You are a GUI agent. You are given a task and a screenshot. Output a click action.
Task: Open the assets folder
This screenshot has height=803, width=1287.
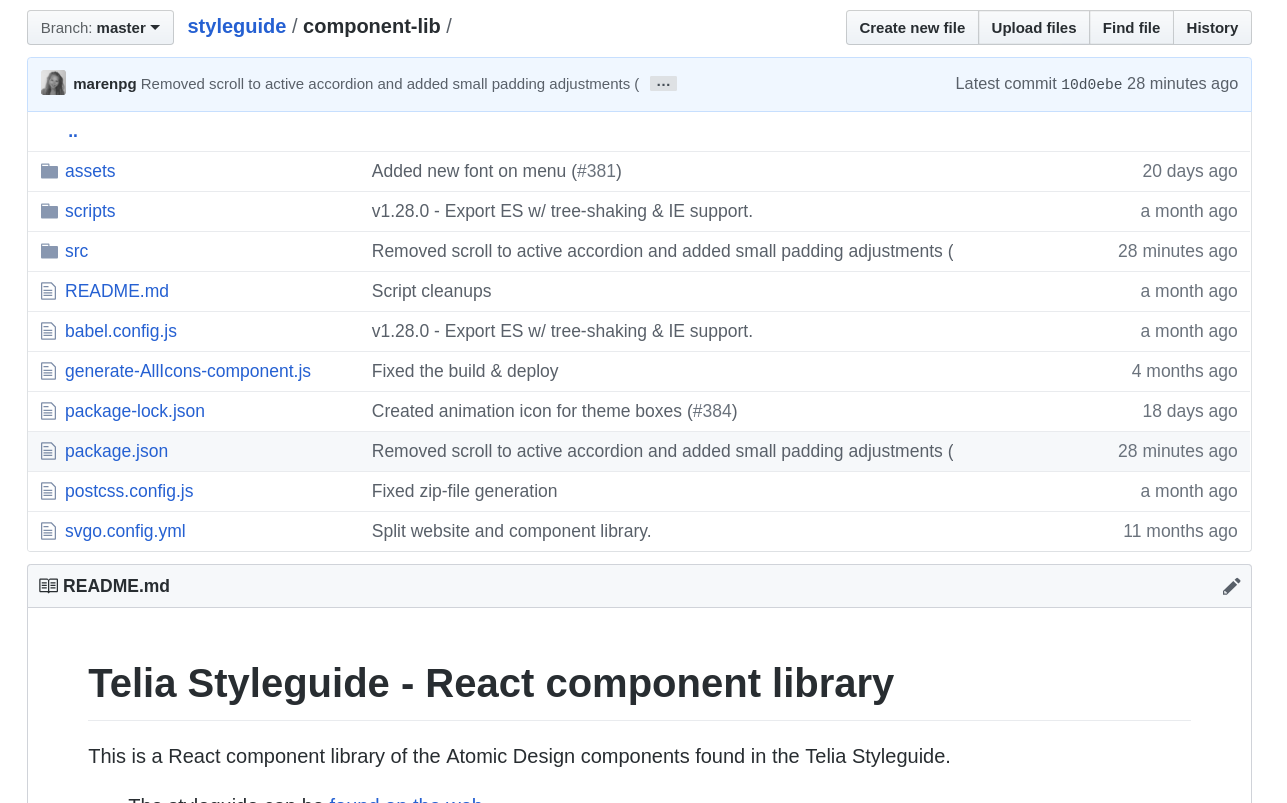pyautogui.click(x=90, y=171)
